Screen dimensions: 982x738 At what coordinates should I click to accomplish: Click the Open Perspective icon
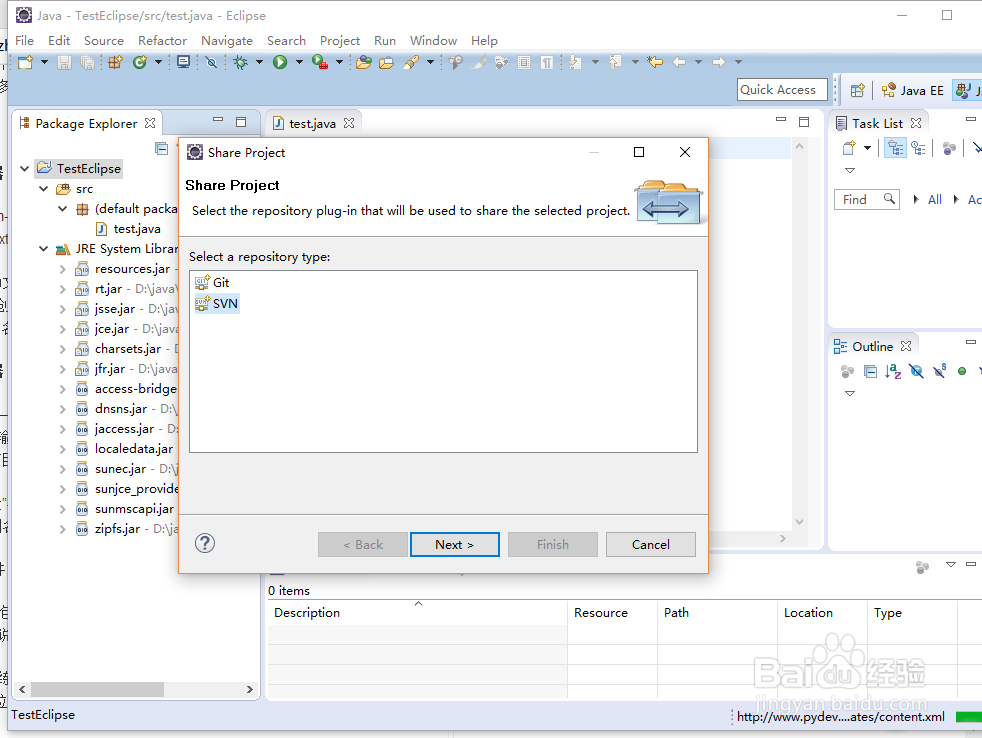coord(857,90)
